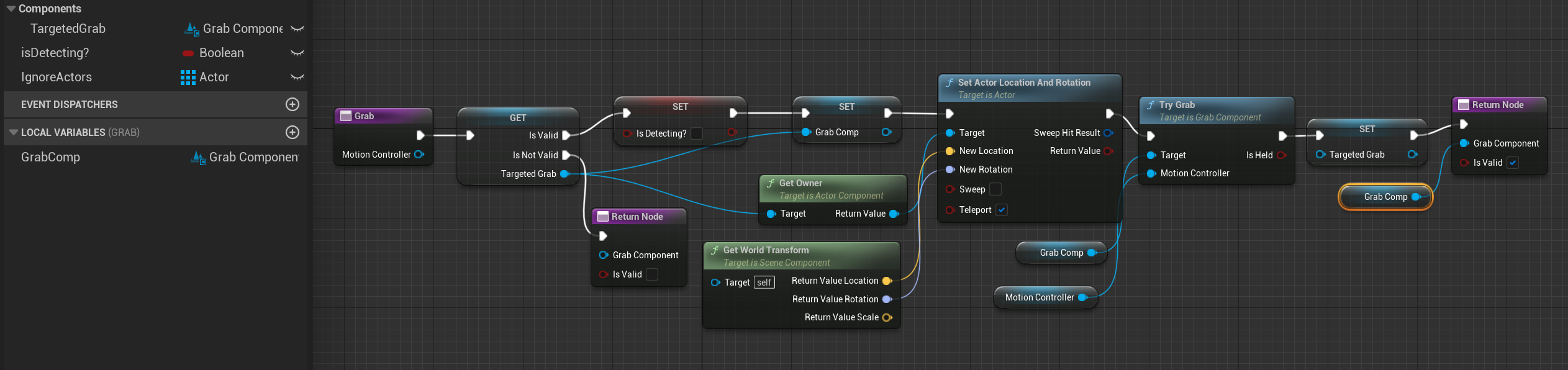Click Try Grab exec output pin
The height and width of the screenshot is (370, 1568).
(1282, 136)
